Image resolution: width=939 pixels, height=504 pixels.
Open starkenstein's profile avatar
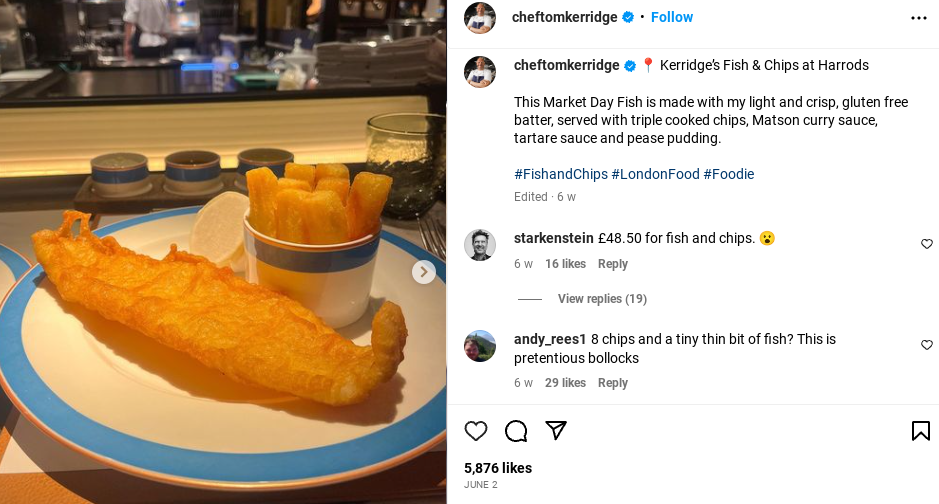[480, 245]
